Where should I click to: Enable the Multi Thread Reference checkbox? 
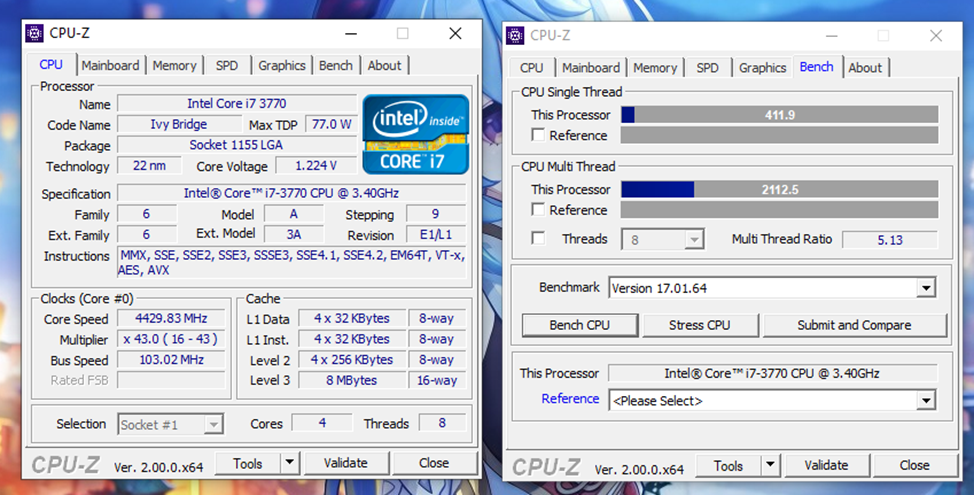pyautogui.click(x=538, y=209)
